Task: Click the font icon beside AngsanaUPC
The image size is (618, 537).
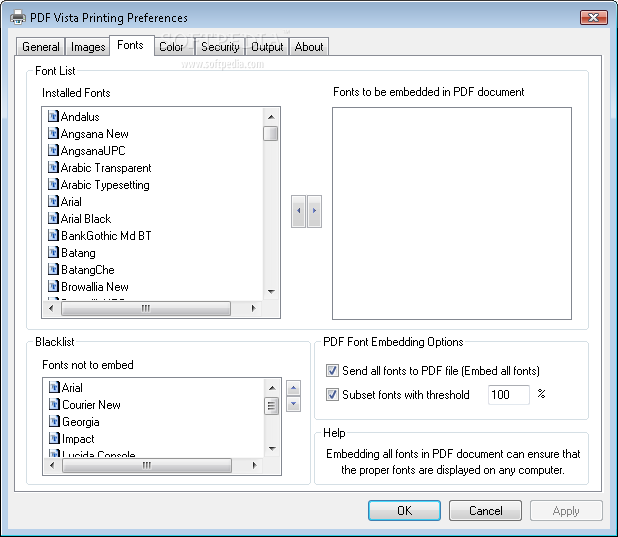Action: click(x=53, y=150)
